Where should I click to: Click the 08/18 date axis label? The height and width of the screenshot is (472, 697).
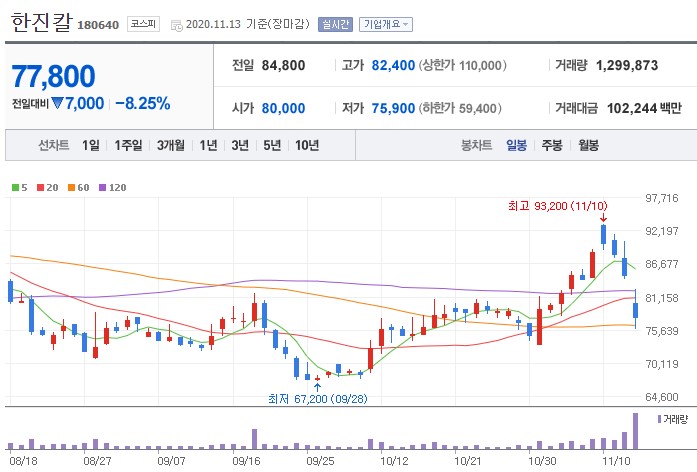[24, 461]
